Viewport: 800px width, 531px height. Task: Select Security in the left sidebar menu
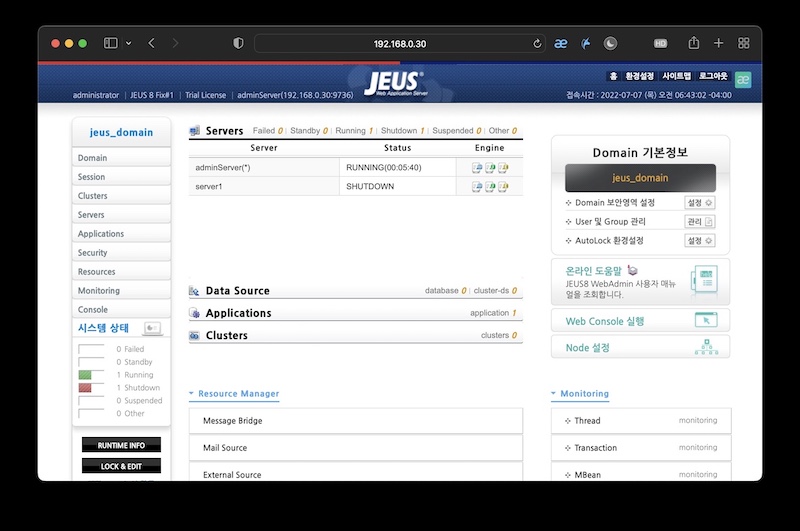pyautogui.click(x=93, y=253)
